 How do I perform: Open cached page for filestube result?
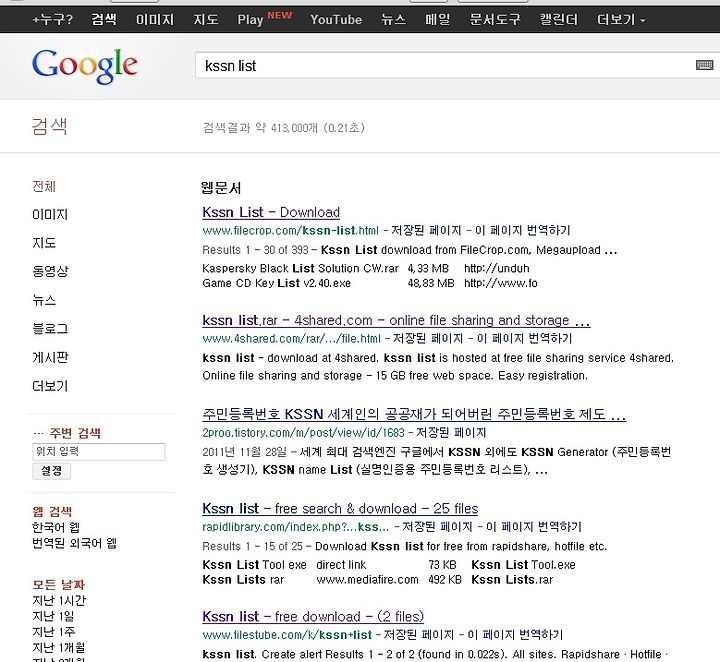418,635
